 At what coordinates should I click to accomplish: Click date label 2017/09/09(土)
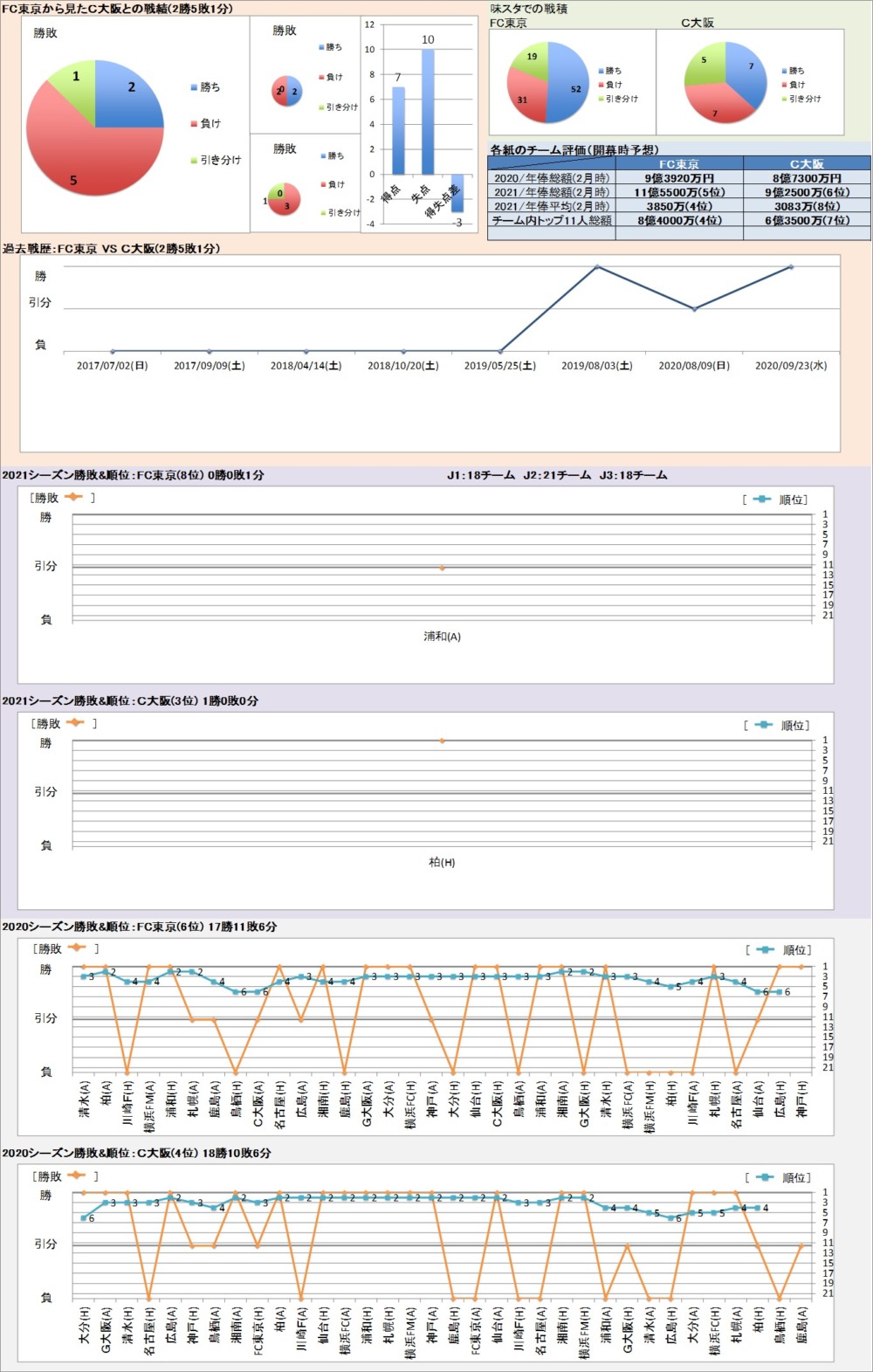(x=209, y=366)
